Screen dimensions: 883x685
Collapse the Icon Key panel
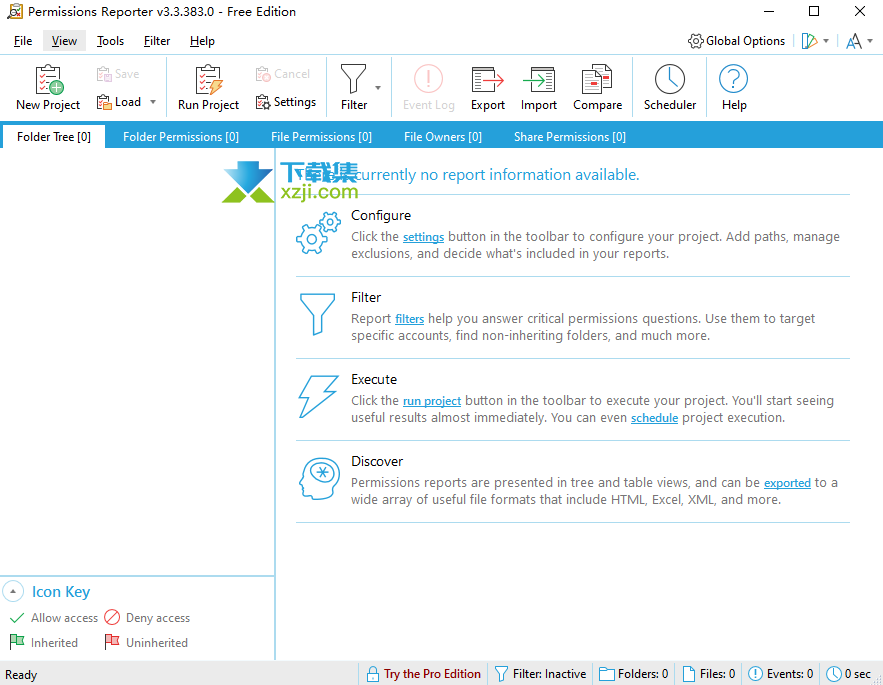point(13,591)
